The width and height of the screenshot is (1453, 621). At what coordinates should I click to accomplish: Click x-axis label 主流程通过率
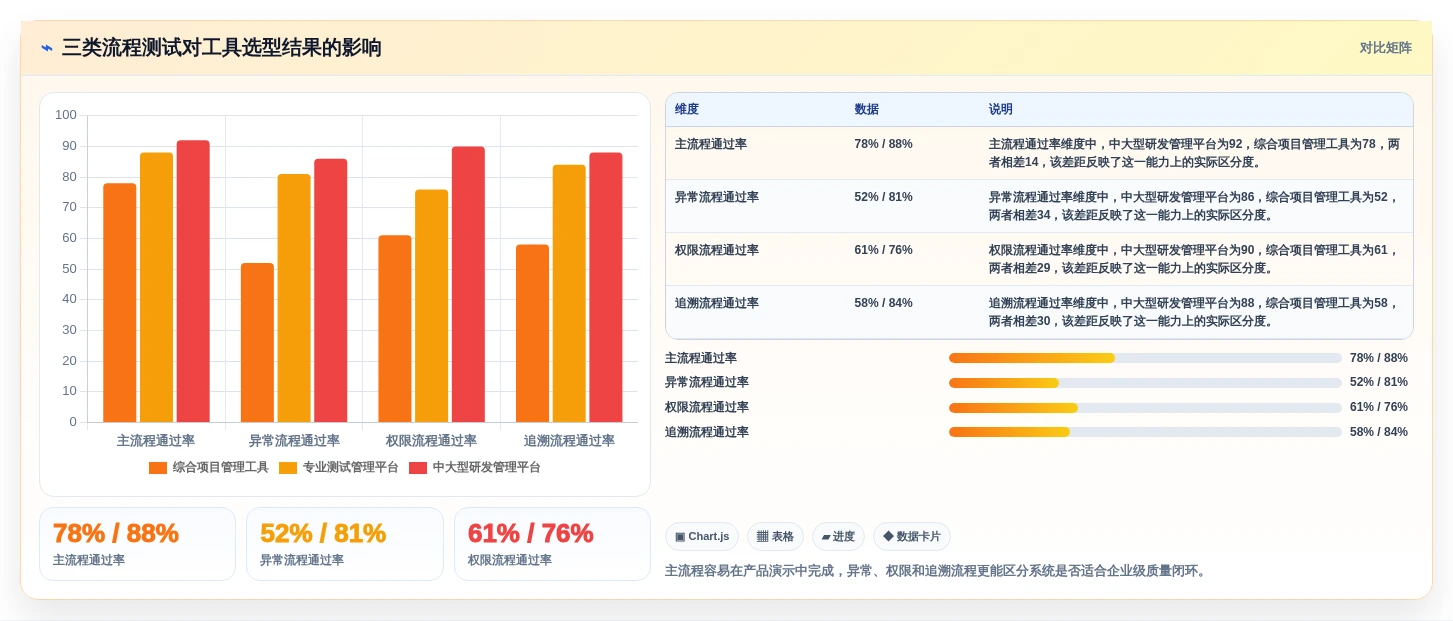156,440
